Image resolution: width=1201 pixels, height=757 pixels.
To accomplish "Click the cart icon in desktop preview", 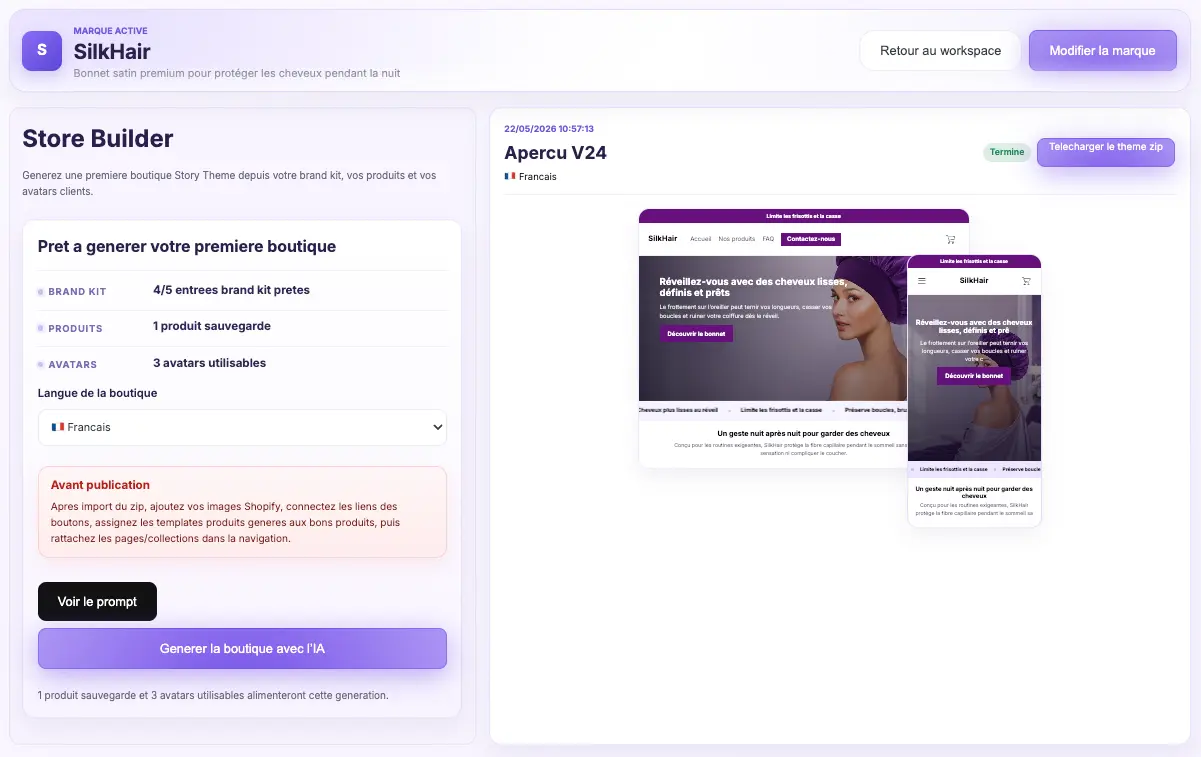I will (x=950, y=239).
